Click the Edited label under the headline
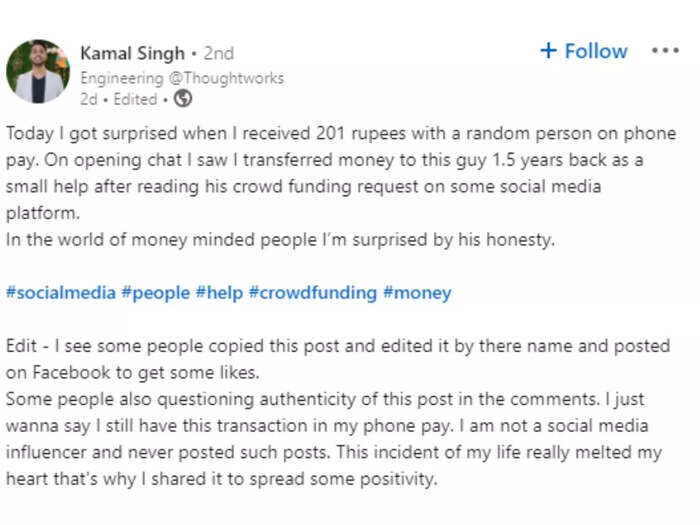The width and height of the screenshot is (700, 525). point(135,99)
